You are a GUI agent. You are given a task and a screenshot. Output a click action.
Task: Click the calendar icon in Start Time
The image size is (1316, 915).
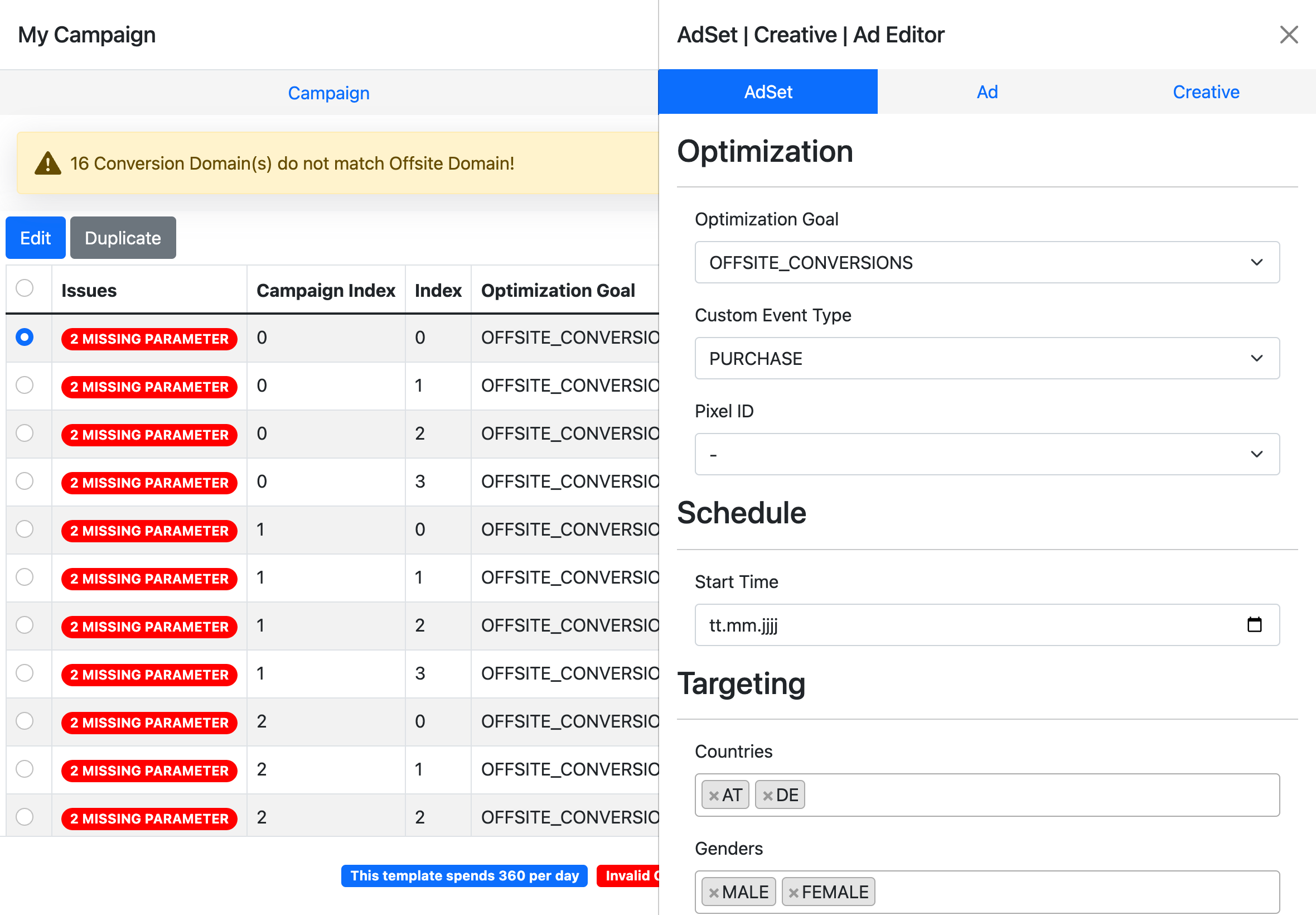(1254, 624)
